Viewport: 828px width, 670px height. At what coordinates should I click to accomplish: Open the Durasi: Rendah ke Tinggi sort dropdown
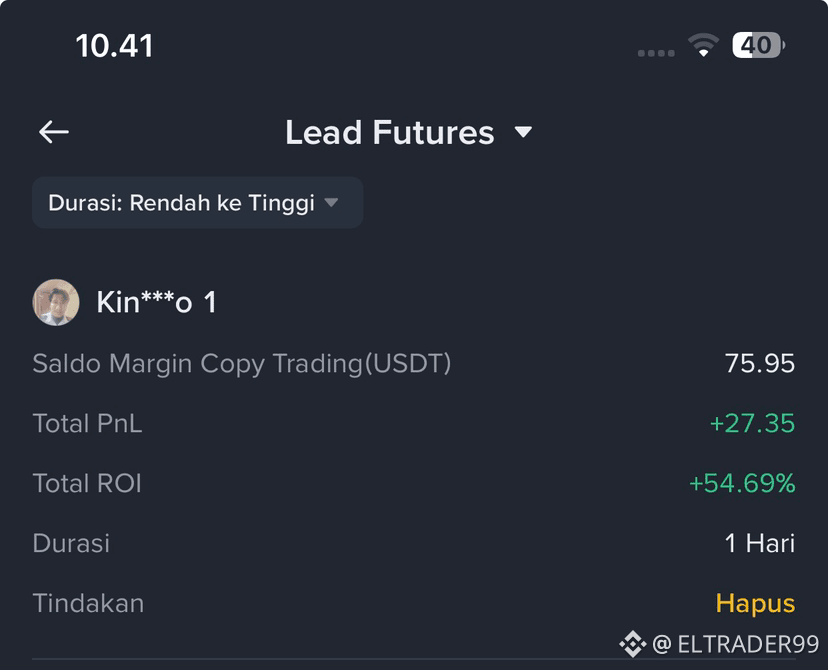click(197, 203)
